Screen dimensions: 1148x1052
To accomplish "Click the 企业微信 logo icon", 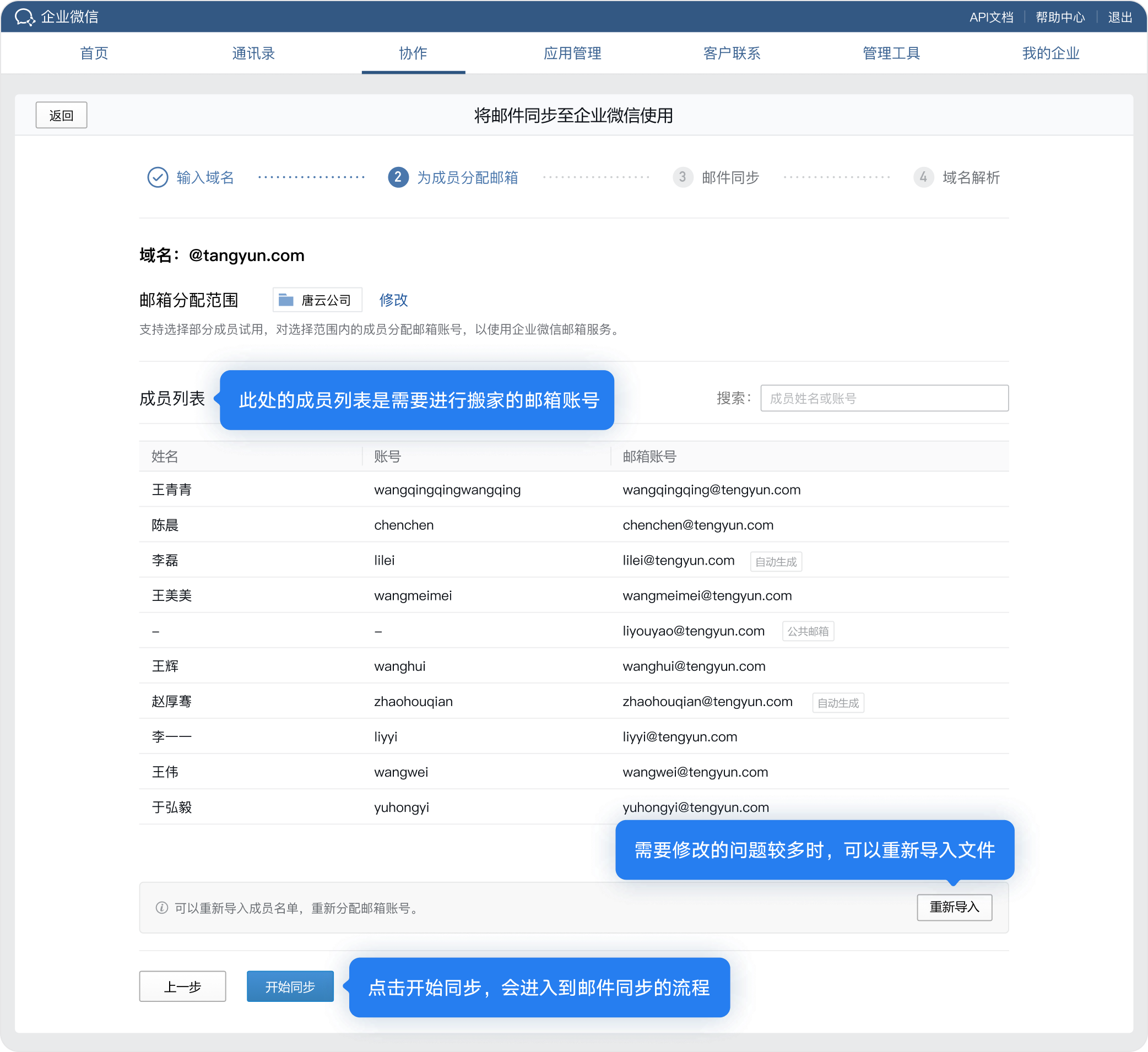I will [x=24, y=17].
